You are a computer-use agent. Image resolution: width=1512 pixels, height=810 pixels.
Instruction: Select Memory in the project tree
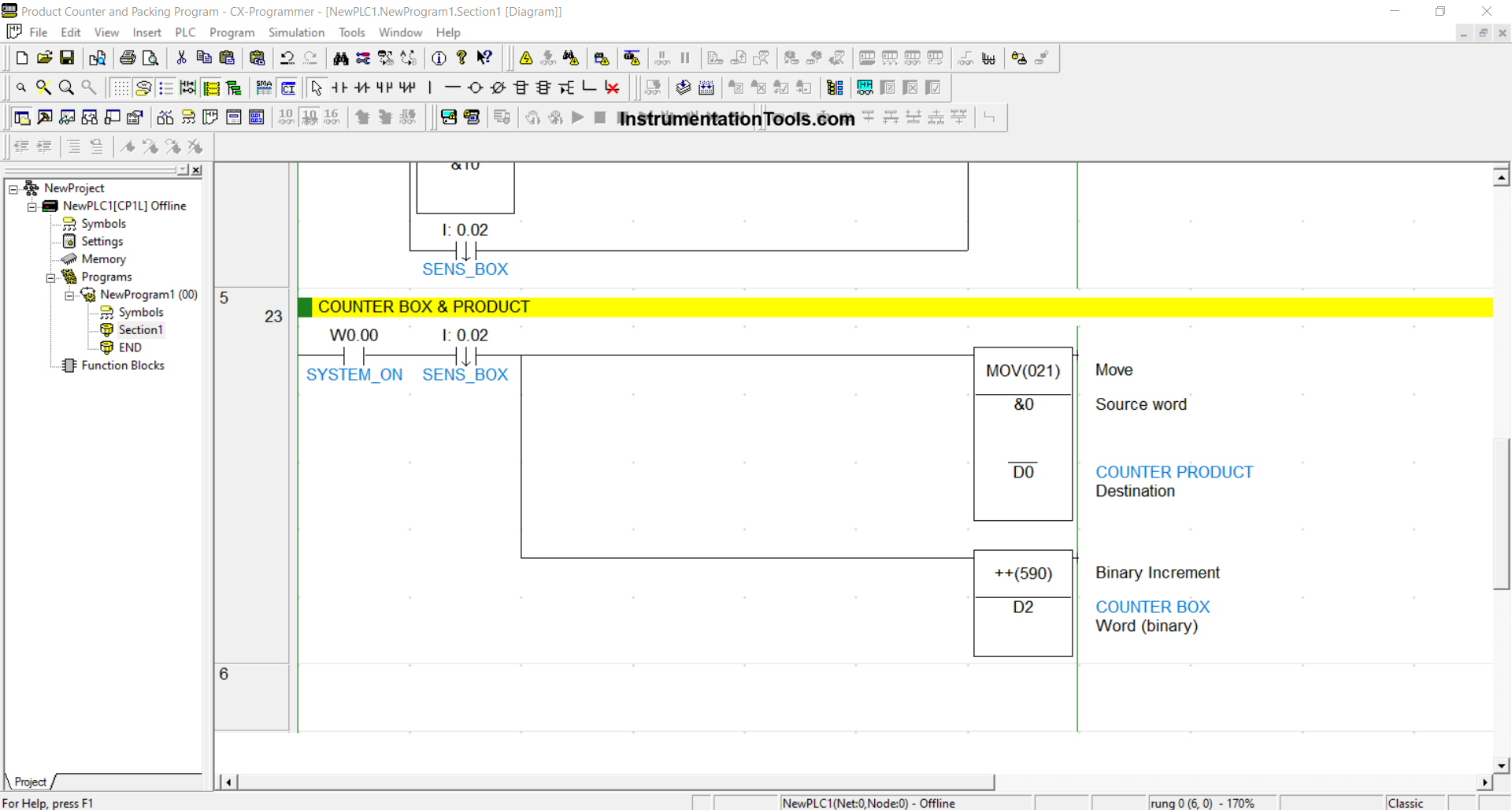[x=103, y=259]
